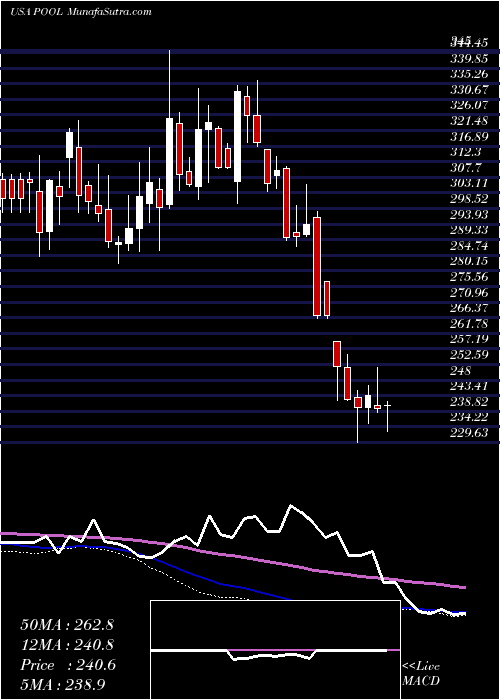The image size is (500, 700).
Task: Click the 326.07 price axis label
Action: point(469,105)
